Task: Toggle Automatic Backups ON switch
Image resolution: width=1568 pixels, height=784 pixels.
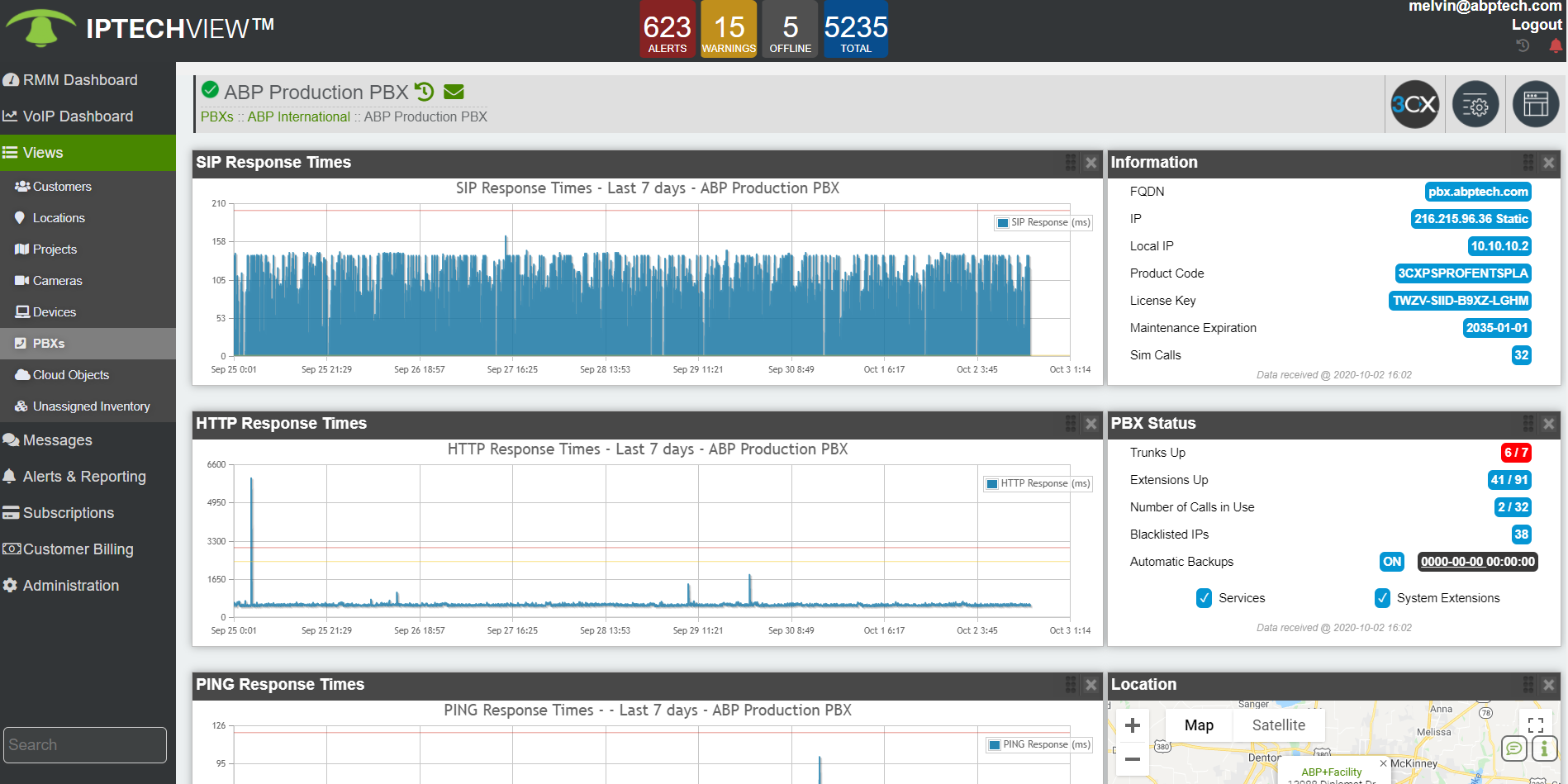Action: pos(1392,562)
